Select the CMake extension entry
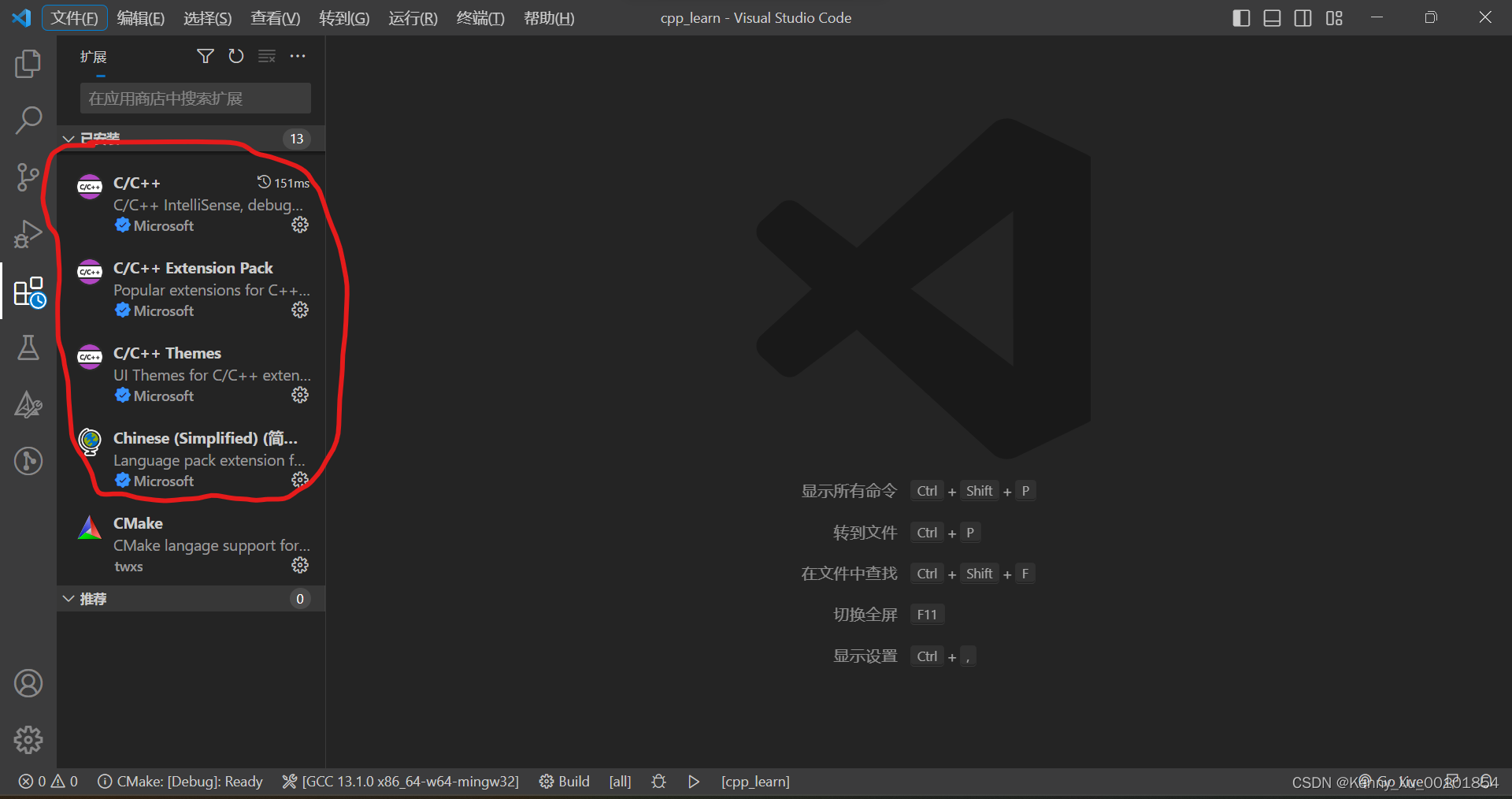This screenshot has height=799, width=1512. coord(191,544)
